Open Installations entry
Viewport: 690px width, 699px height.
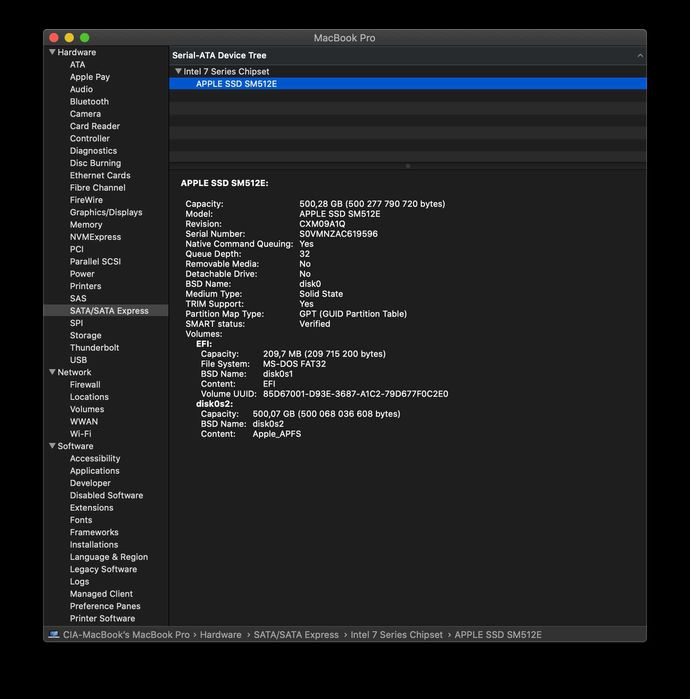(x=94, y=545)
